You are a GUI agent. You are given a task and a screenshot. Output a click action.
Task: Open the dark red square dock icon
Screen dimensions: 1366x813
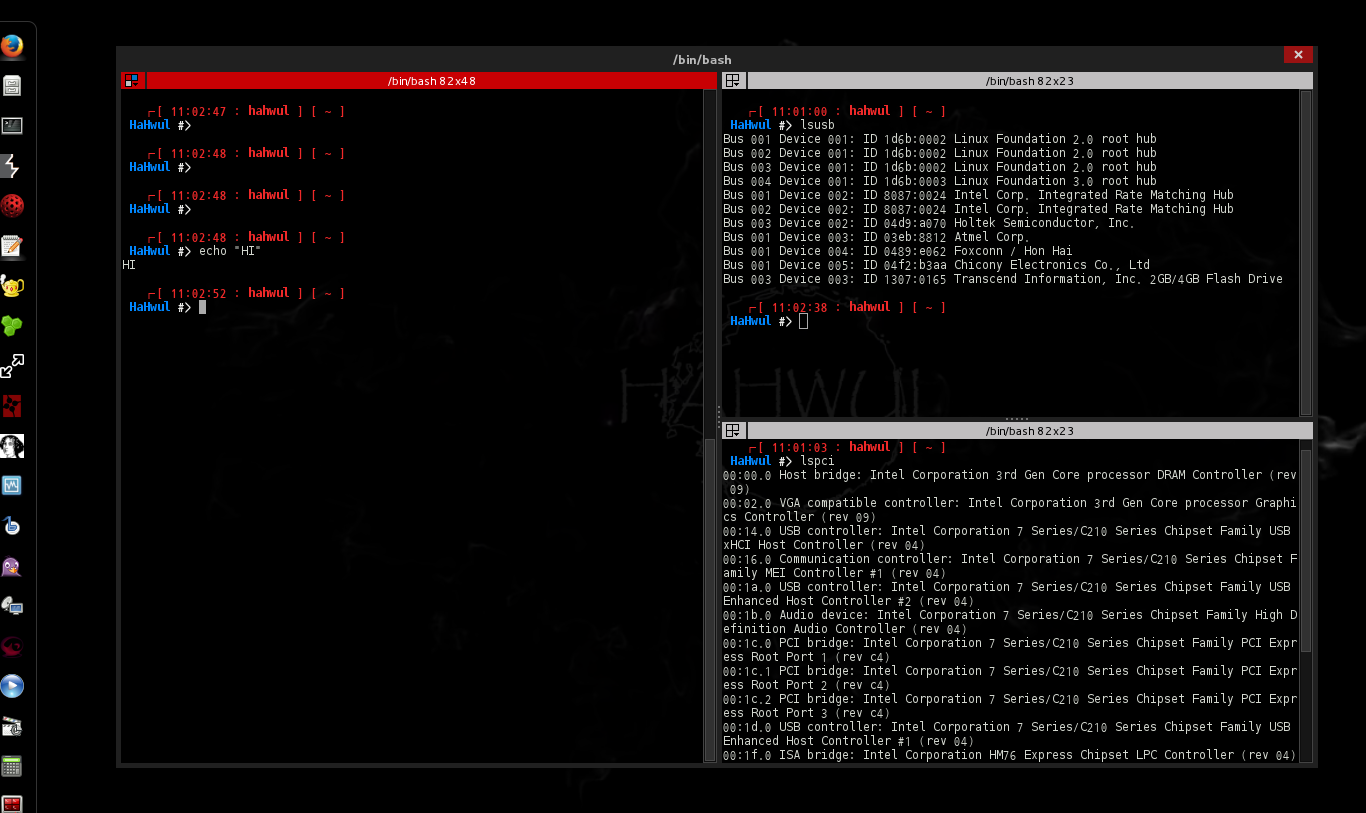[12, 406]
